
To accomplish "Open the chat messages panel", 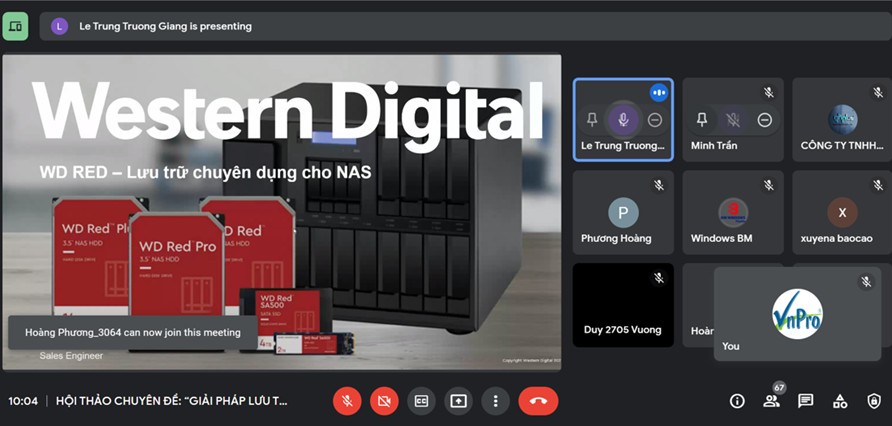I will tap(806, 401).
